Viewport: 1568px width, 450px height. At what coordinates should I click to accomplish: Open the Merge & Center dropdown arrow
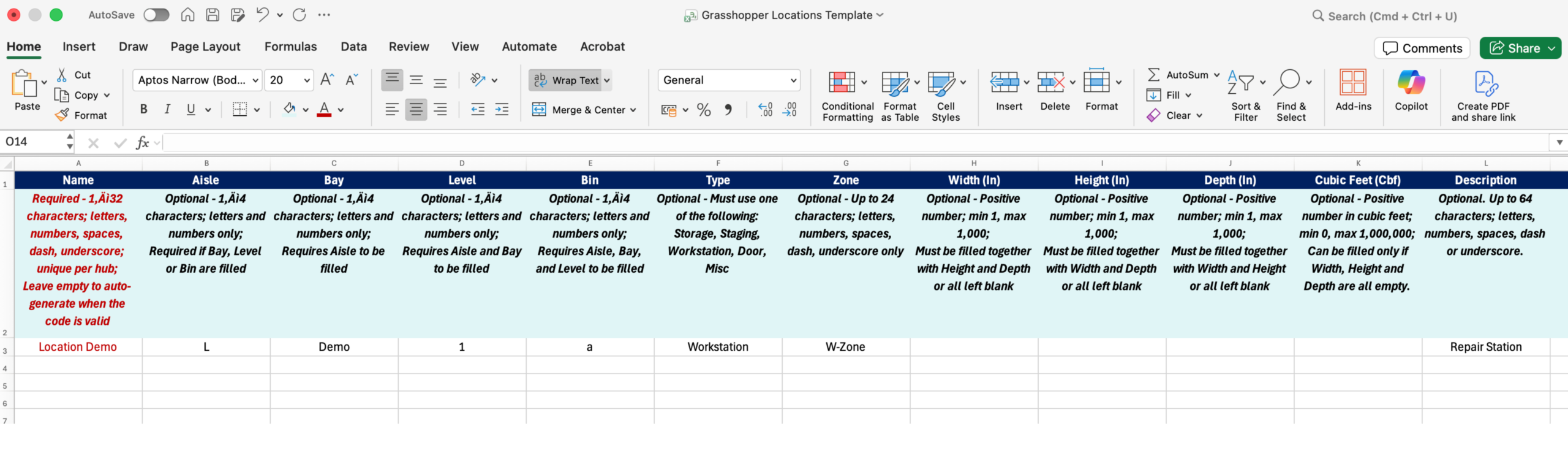[x=633, y=110]
